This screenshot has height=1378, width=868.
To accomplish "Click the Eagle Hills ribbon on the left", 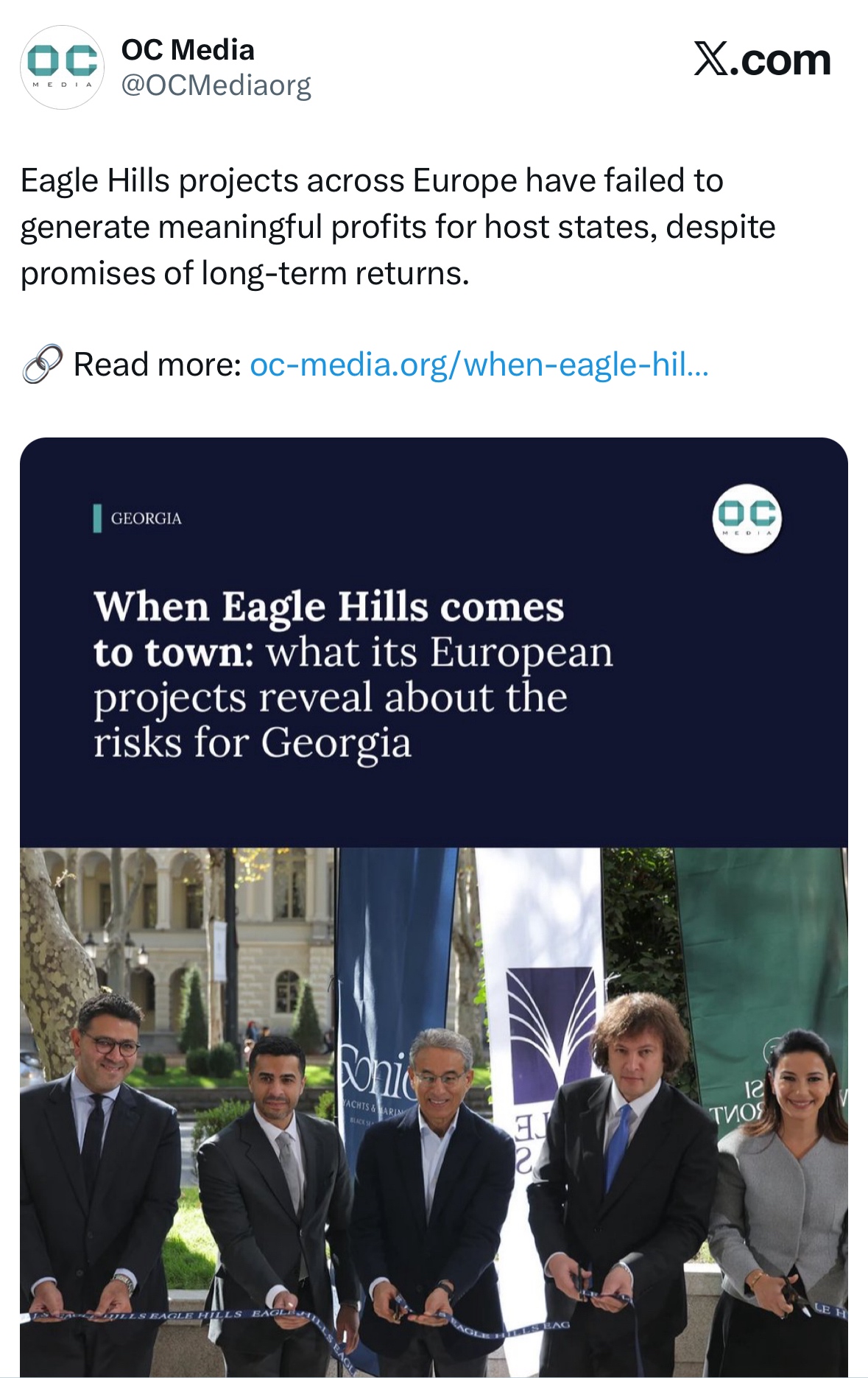I will (169, 1315).
